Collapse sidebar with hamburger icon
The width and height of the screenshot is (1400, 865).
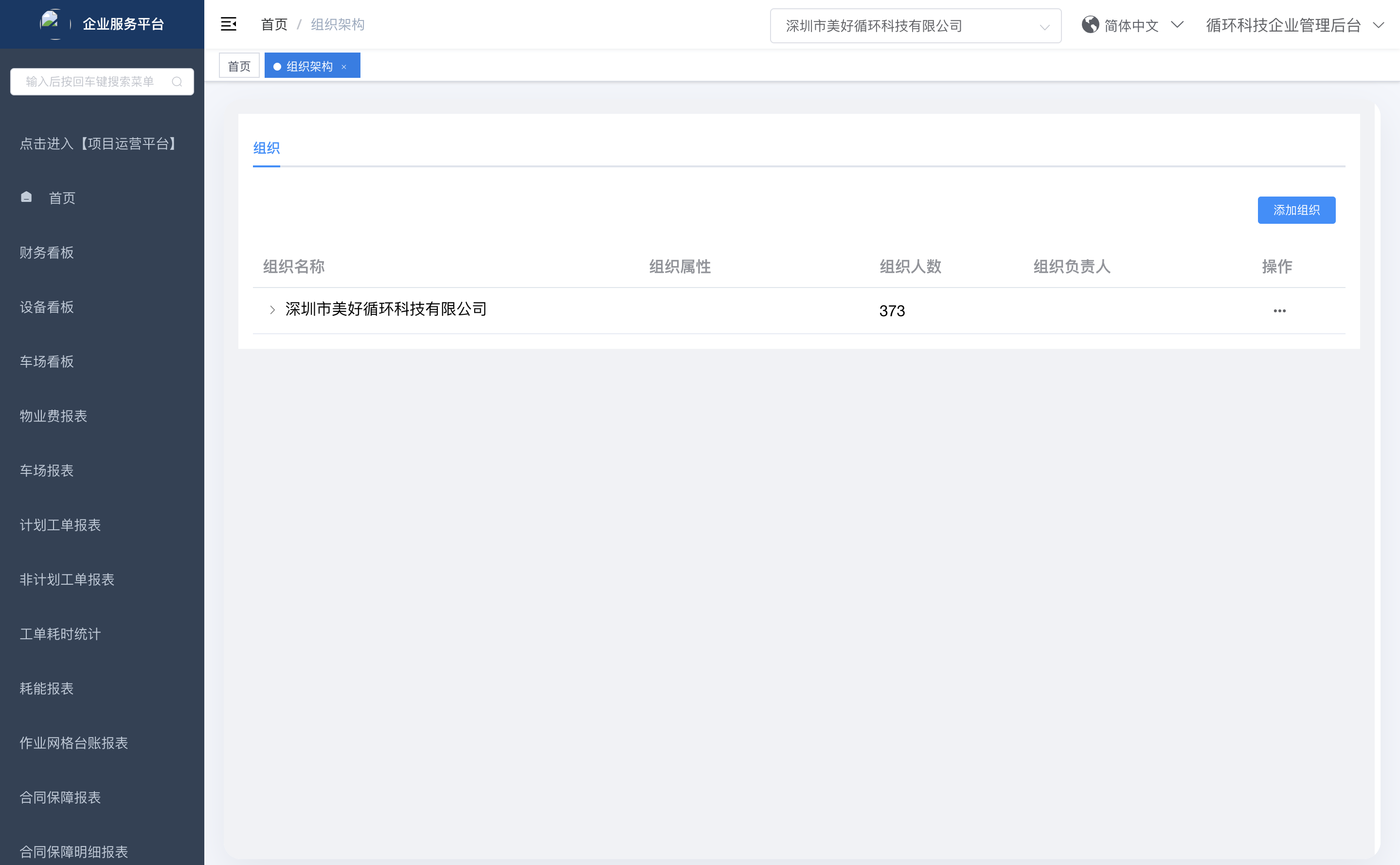pyautogui.click(x=228, y=24)
